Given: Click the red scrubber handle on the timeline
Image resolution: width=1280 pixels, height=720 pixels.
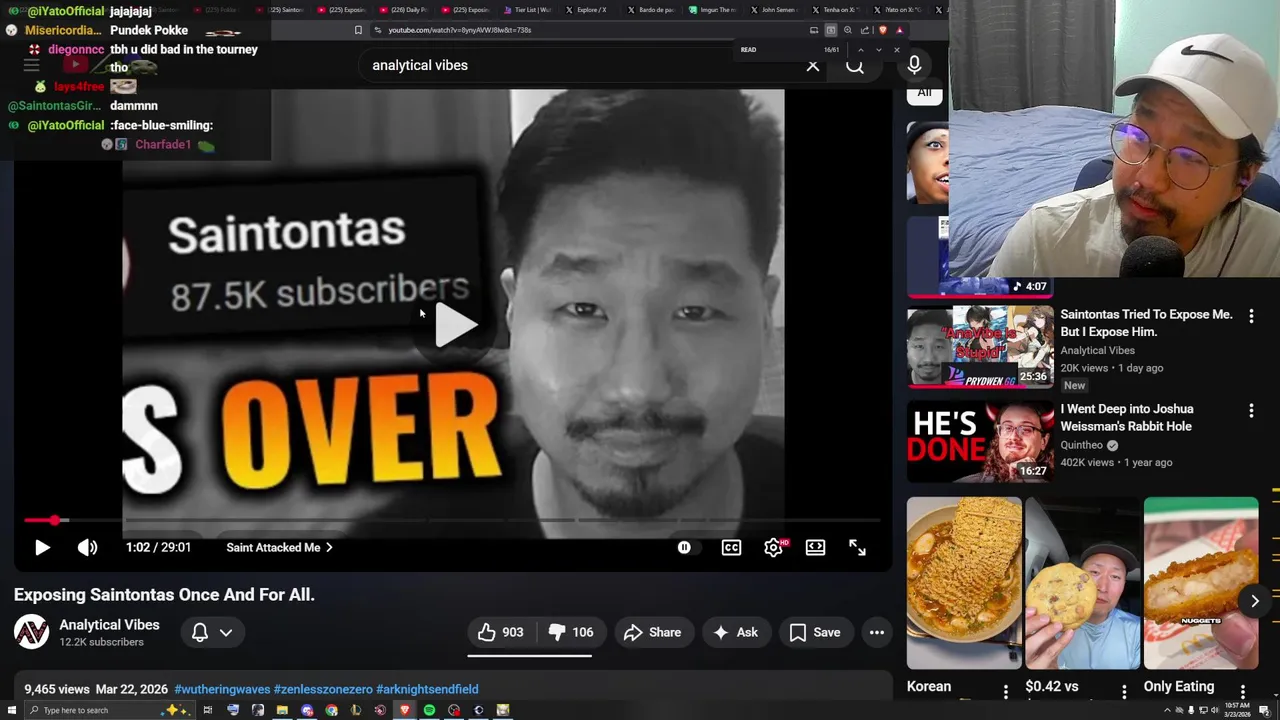Looking at the screenshot, I should (55, 520).
